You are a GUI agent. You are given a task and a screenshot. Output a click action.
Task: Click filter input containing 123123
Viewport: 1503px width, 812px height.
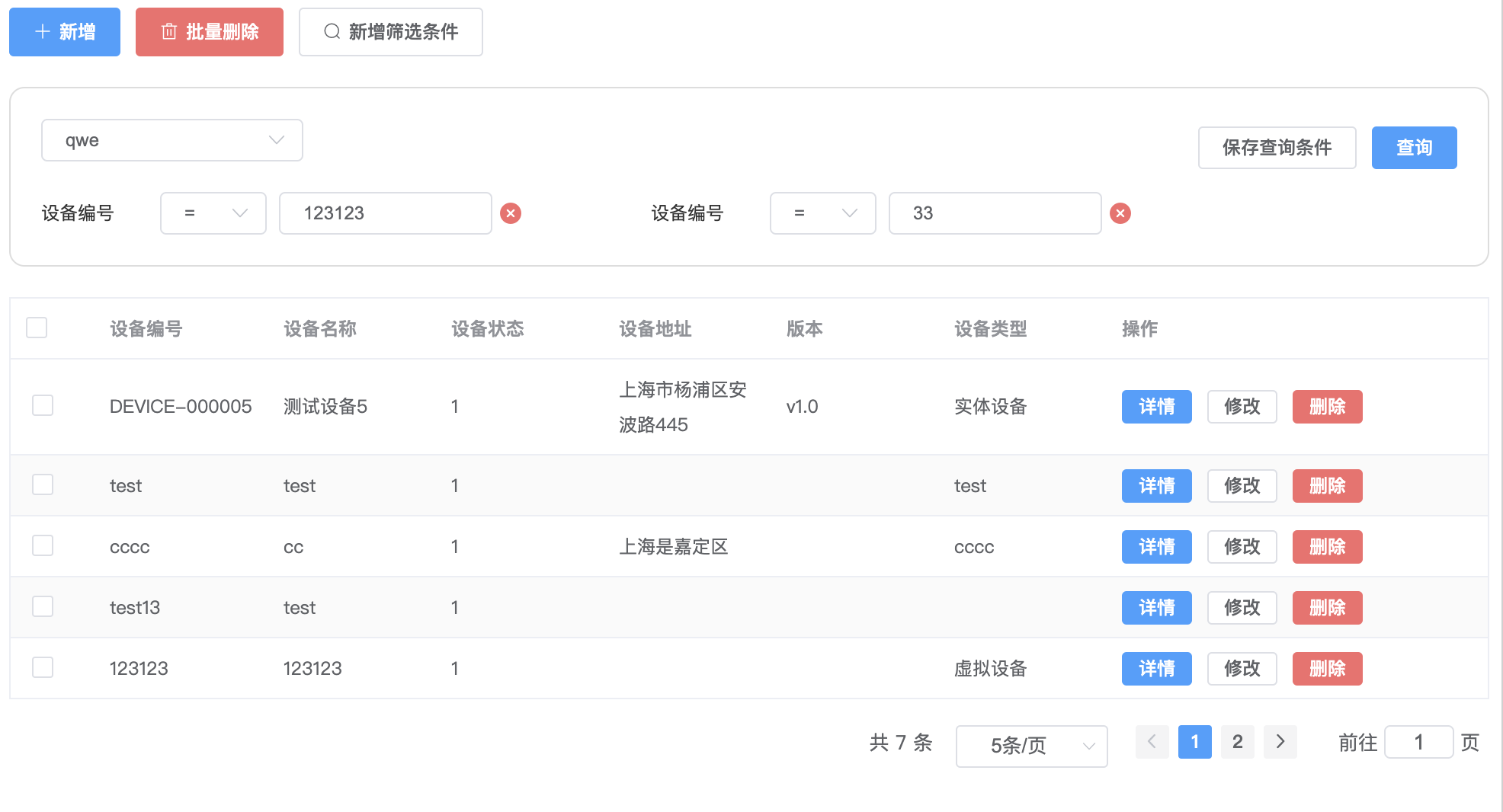(x=386, y=213)
